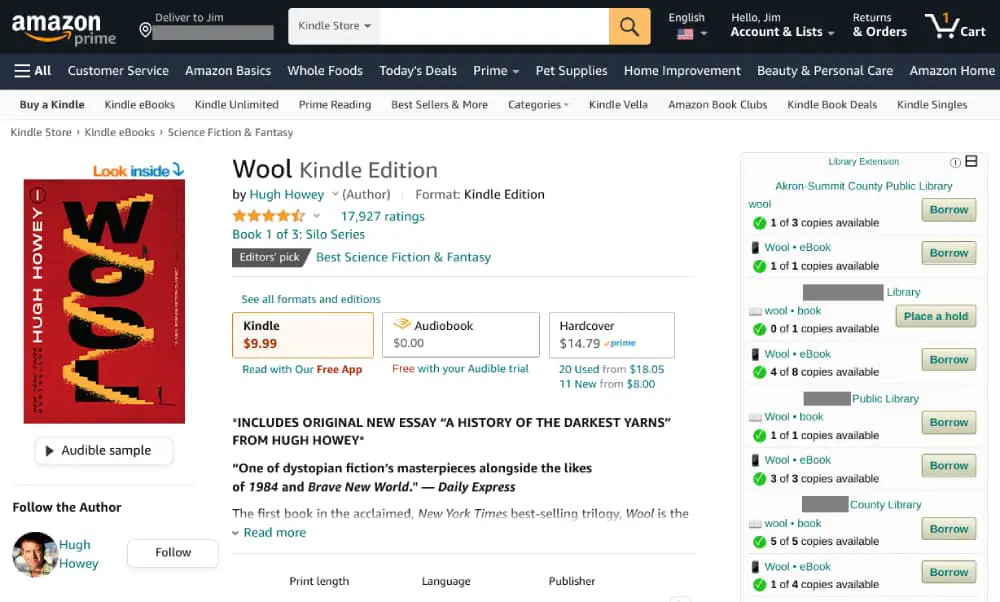The width and height of the screenshot is (1000, 602).
Task: Open Customer Service in navigation bar
Action: [x=118, y=71]
